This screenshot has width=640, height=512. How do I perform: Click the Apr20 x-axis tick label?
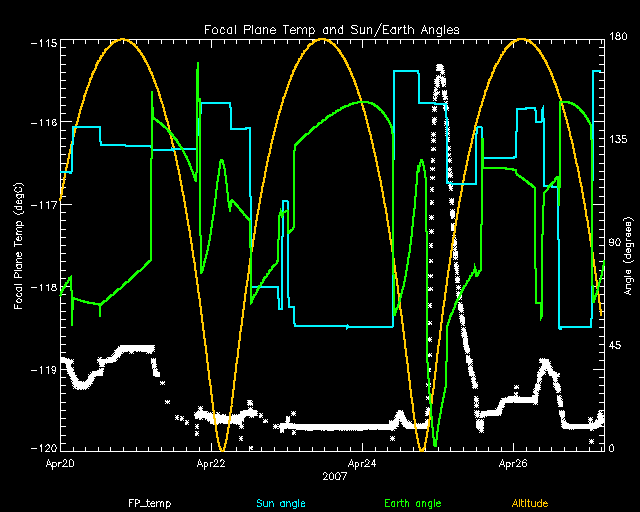tap(60, 463)
